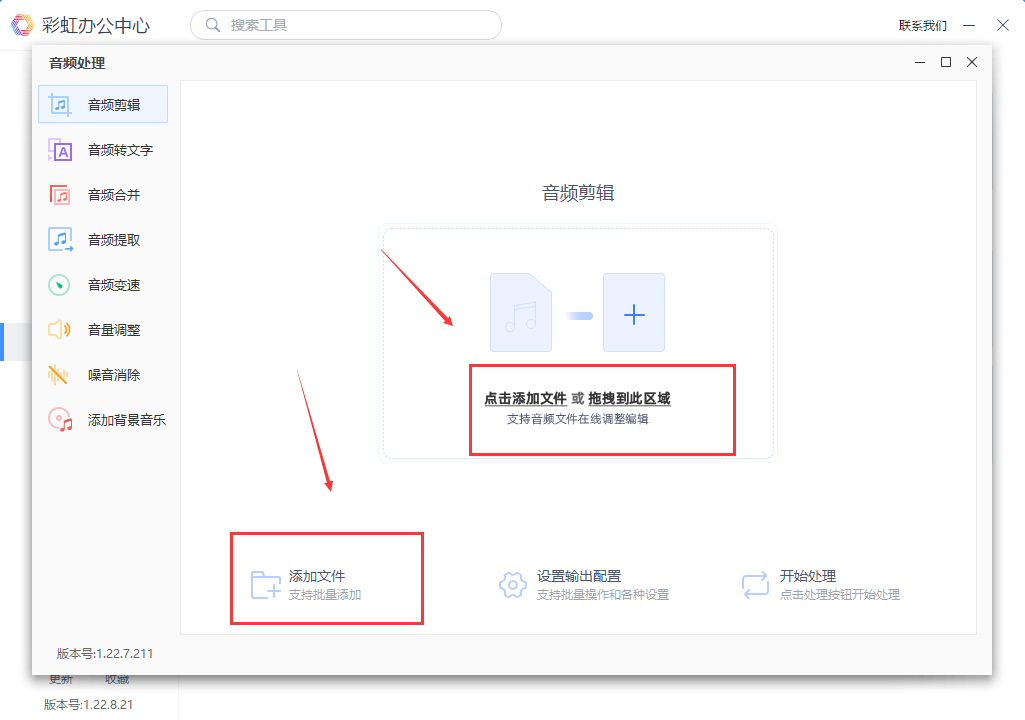
Task: Click the 设置输出配置 gear icon
Action: [x=512, y=585]
